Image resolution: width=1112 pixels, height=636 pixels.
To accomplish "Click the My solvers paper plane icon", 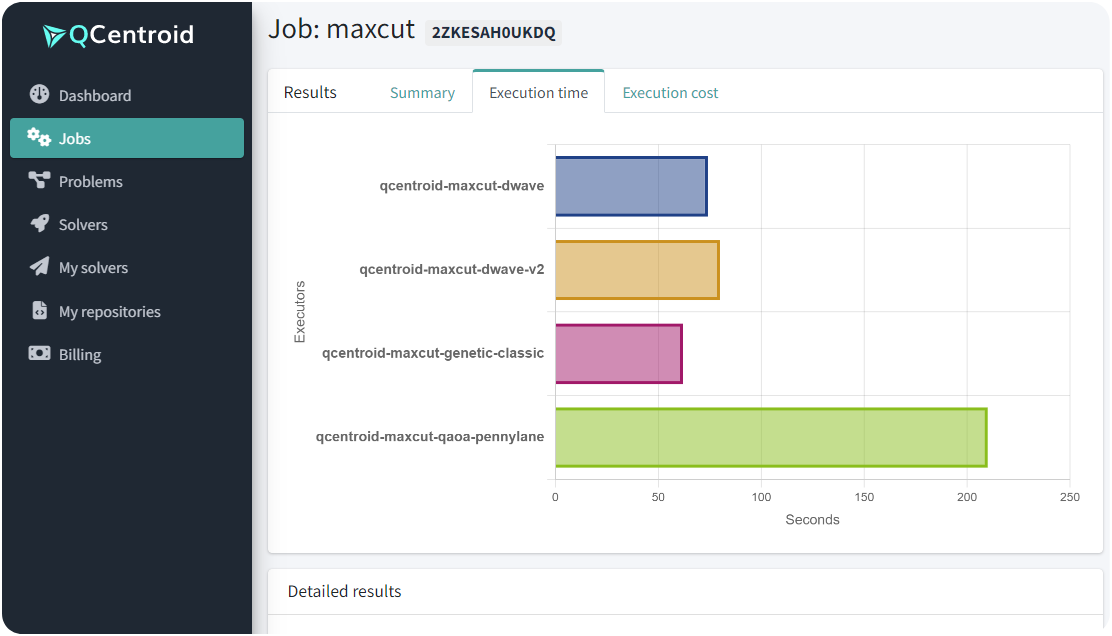I will tap(39, 267).
